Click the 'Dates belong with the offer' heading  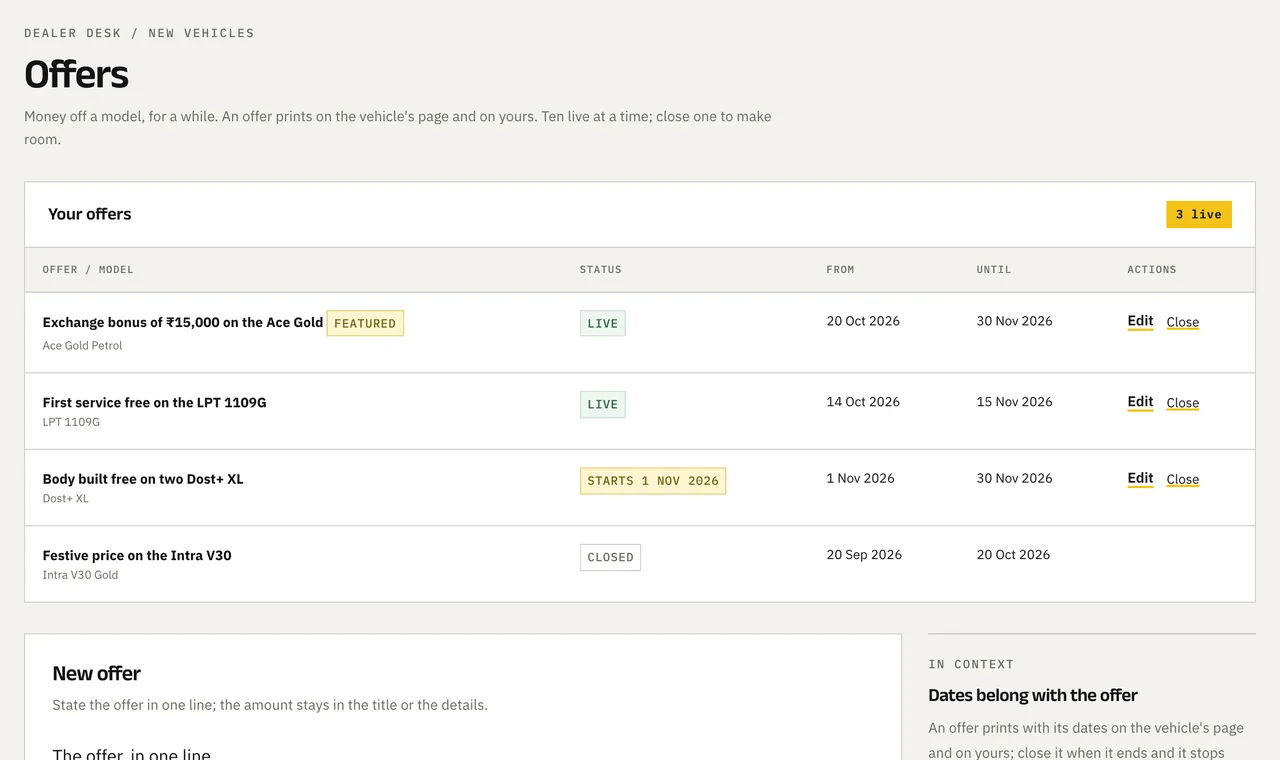(x=1033, y=695)
